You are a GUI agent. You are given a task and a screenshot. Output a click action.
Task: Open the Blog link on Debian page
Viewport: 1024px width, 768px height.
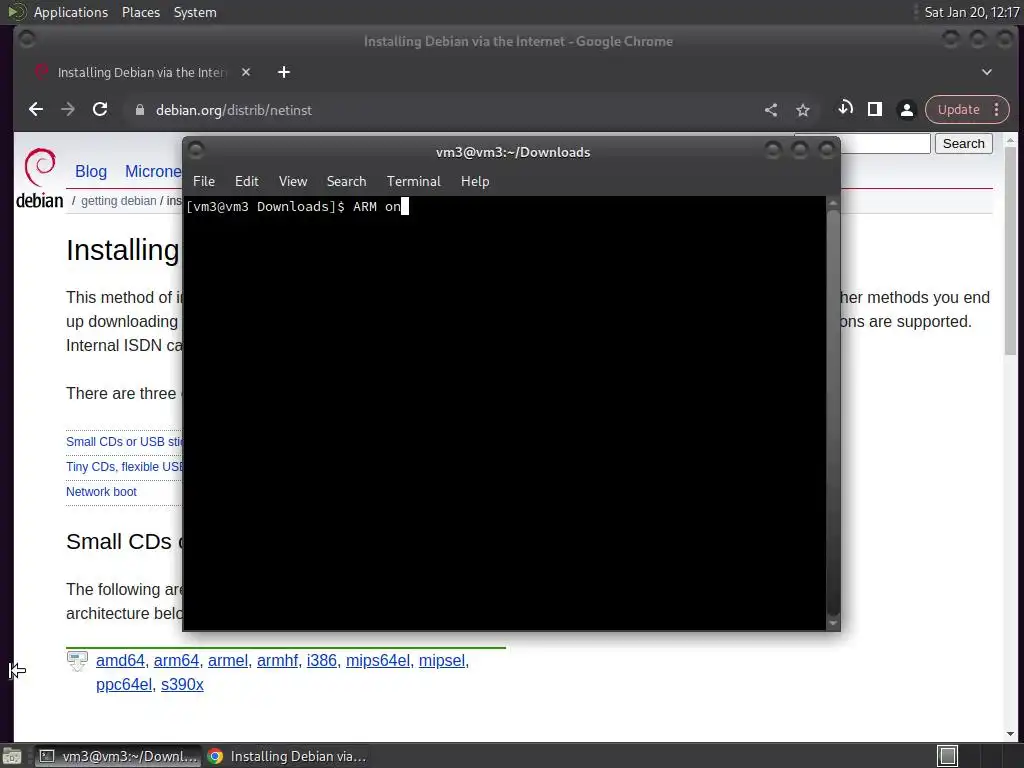[91, 171]
